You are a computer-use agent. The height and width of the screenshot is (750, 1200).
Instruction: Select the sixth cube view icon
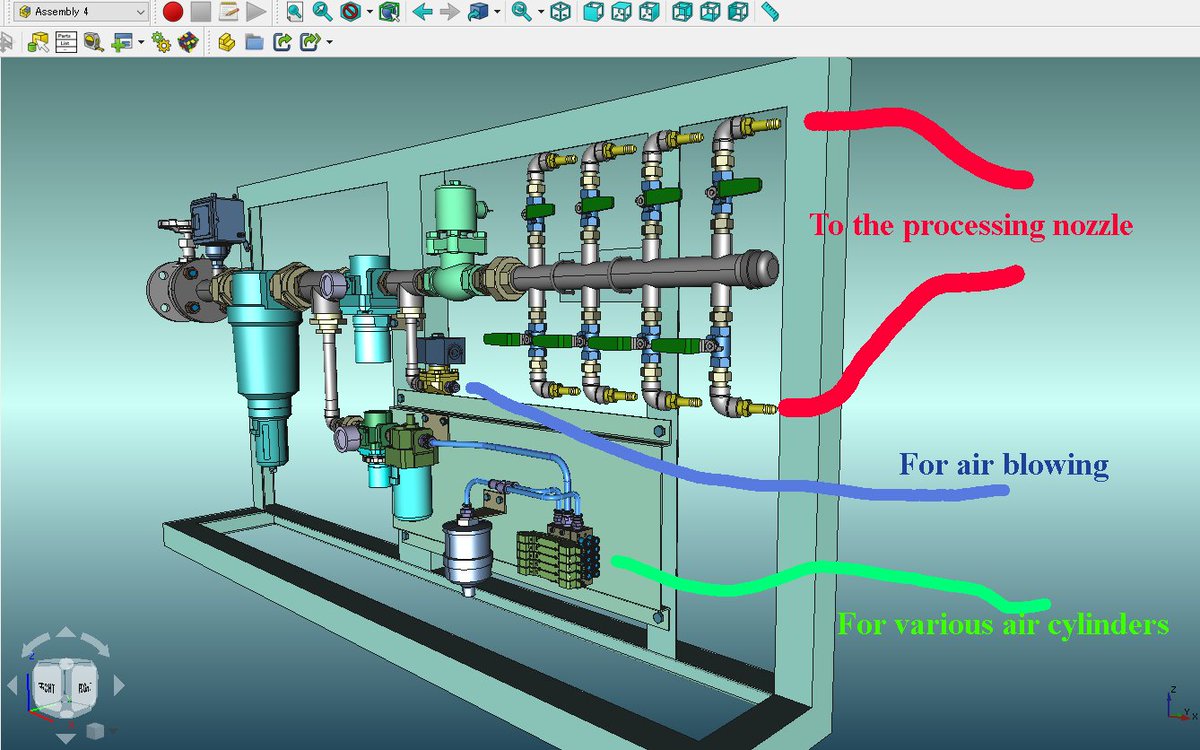738,12
